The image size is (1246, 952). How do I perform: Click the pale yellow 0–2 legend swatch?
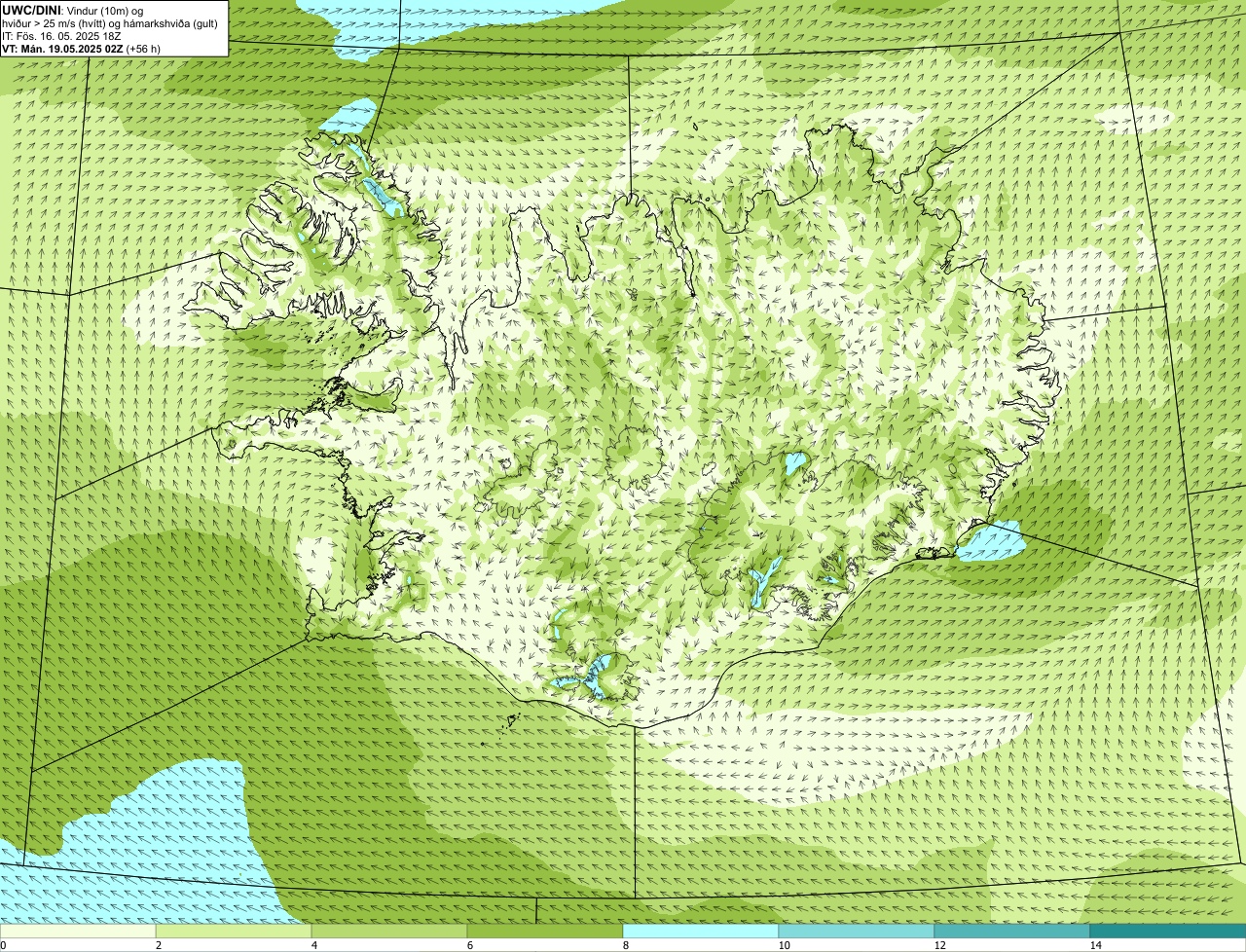click(x=78, y=931)
